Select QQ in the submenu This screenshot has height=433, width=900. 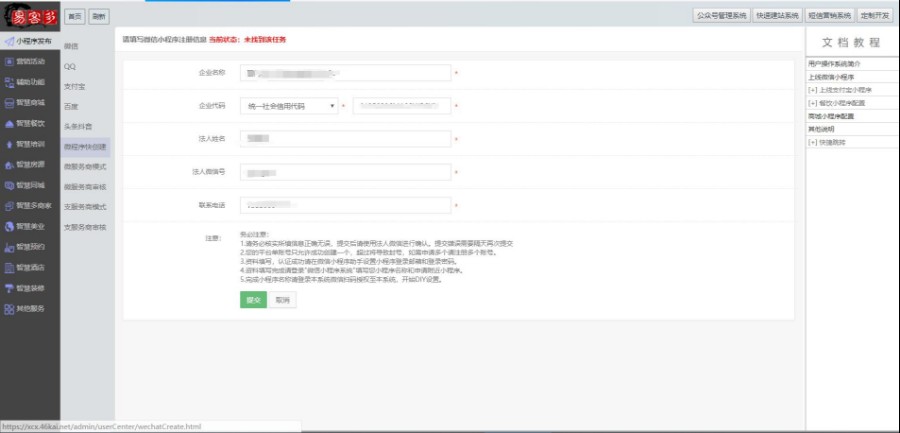(69, 67)
